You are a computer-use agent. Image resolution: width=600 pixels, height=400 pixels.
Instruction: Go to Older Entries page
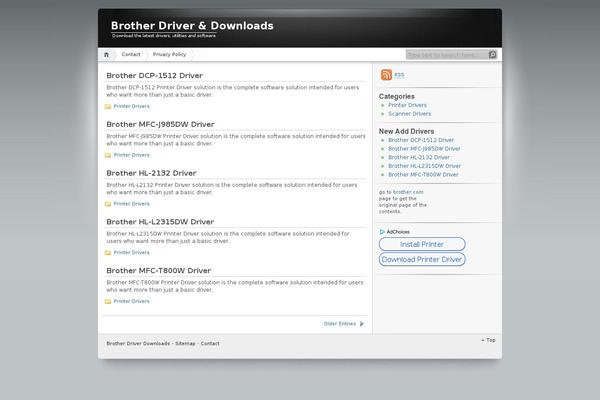(x=340, y=324)
